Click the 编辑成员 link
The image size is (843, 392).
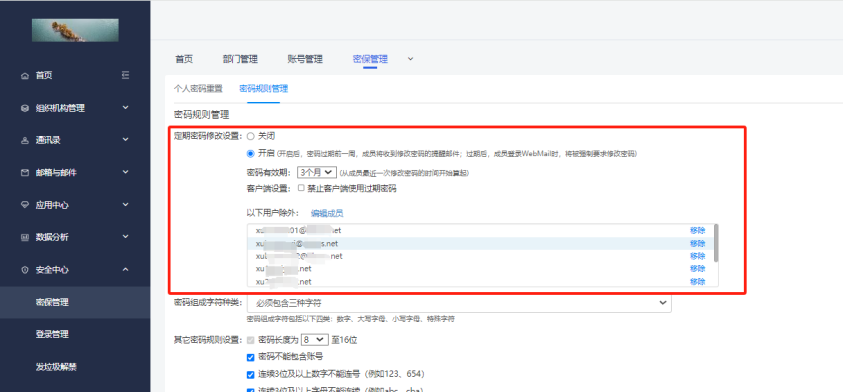click(327, 213)
